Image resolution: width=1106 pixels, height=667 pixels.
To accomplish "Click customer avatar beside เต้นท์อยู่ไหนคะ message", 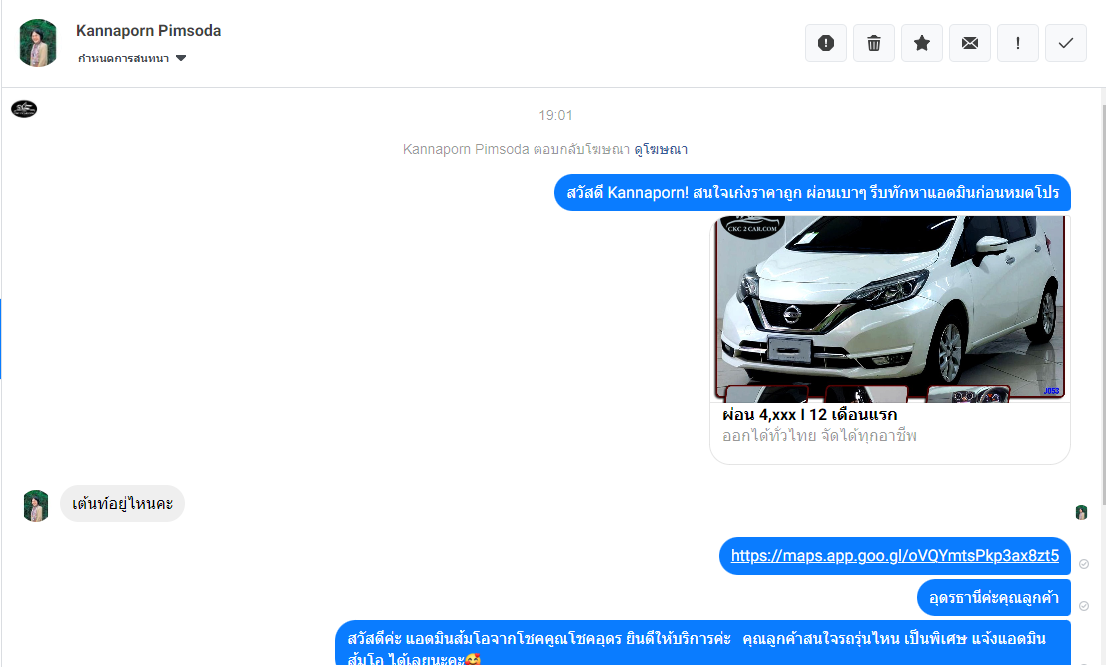I will tap(36, 506).
